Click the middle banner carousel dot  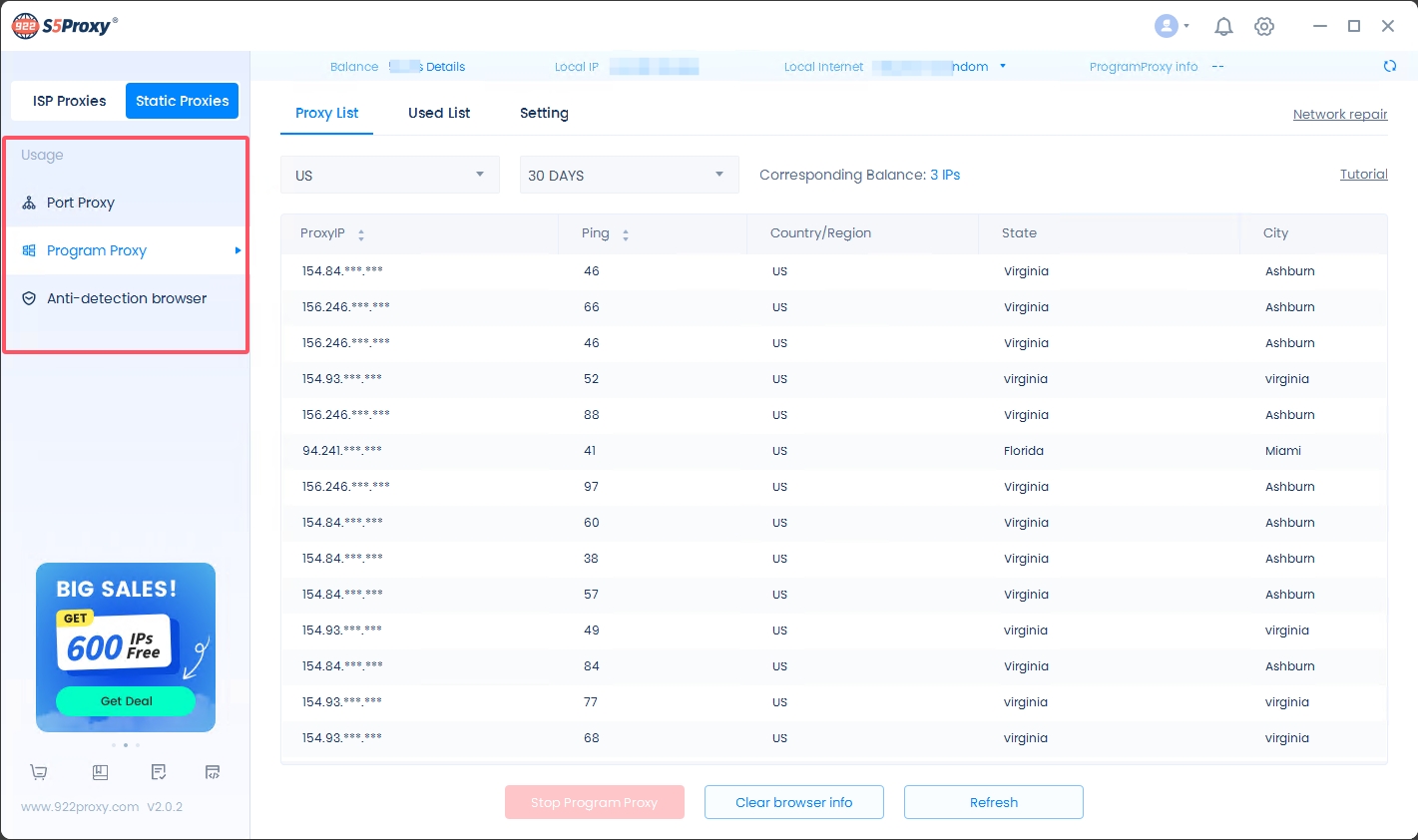coord(126,745)
